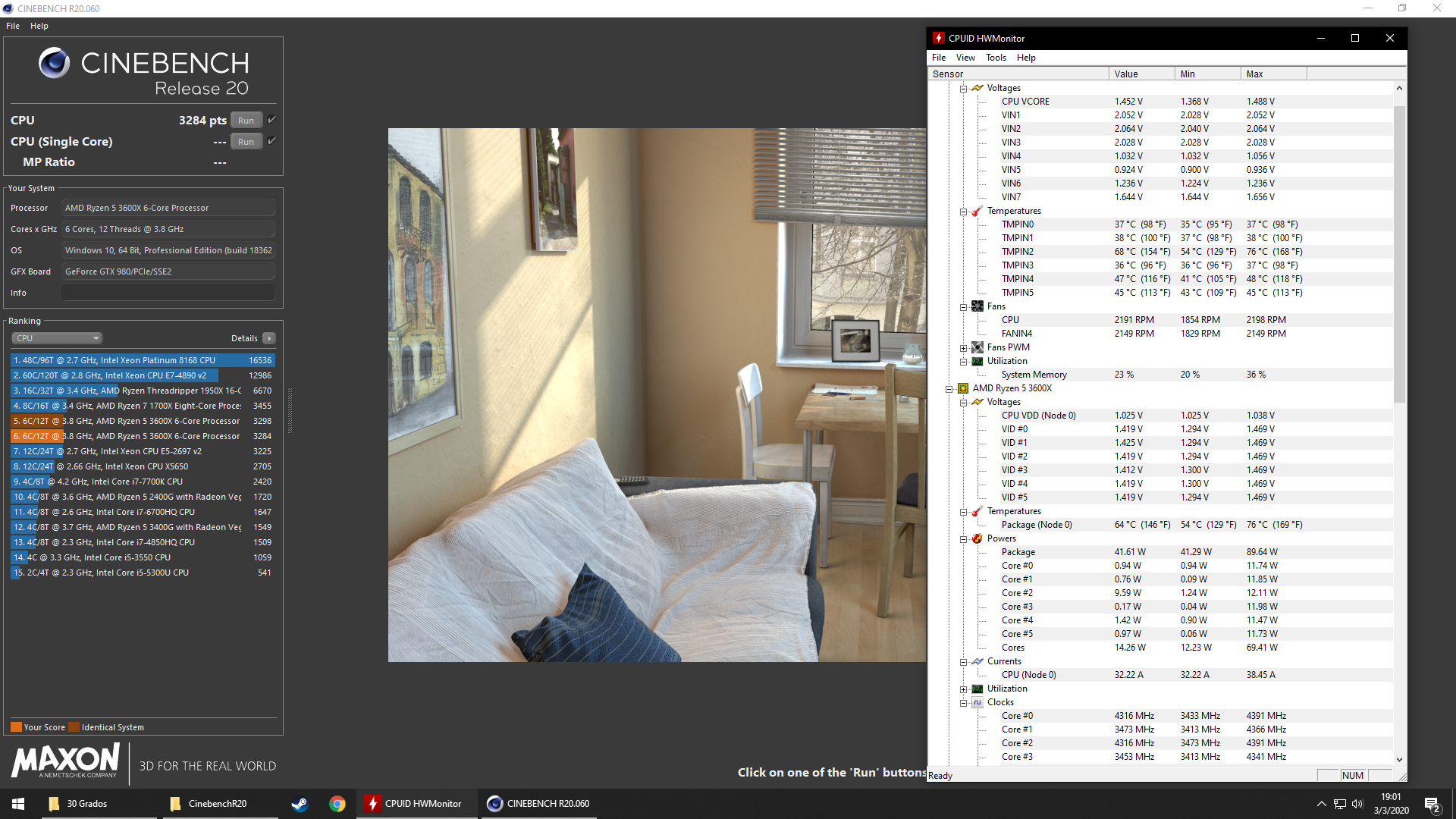Collapse the Clocks tree node

point(964,703)
